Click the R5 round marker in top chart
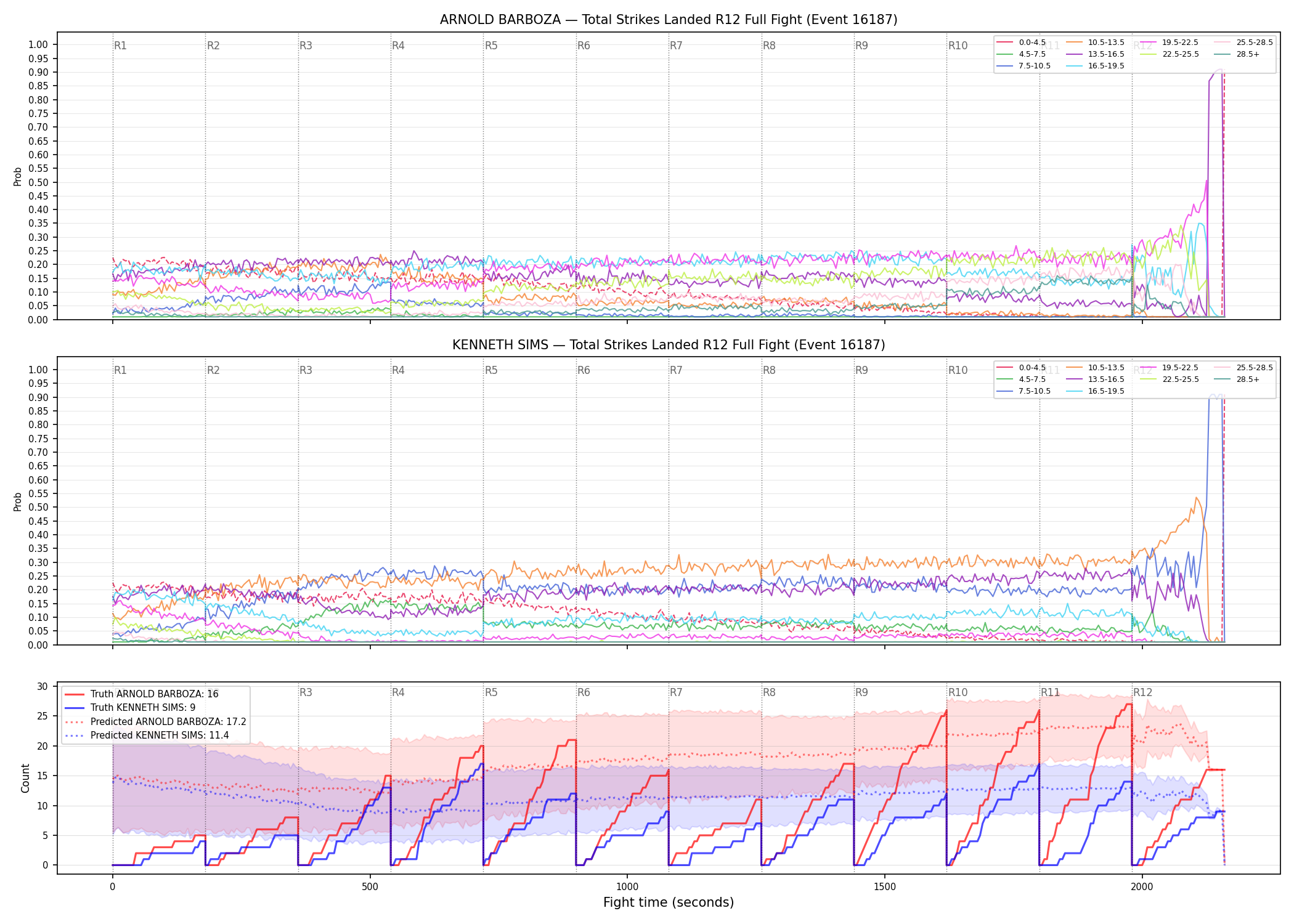Viewport: 1294px width, 924px height. 491,46
